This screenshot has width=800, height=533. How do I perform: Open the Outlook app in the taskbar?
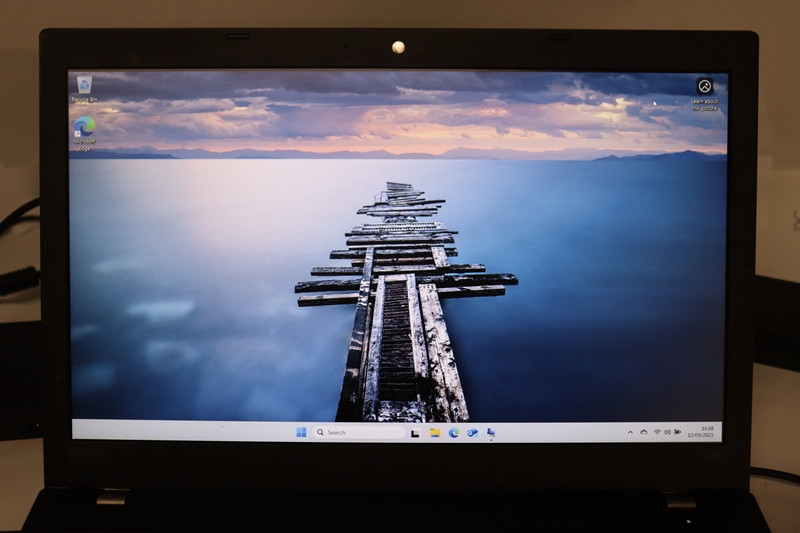472,433
